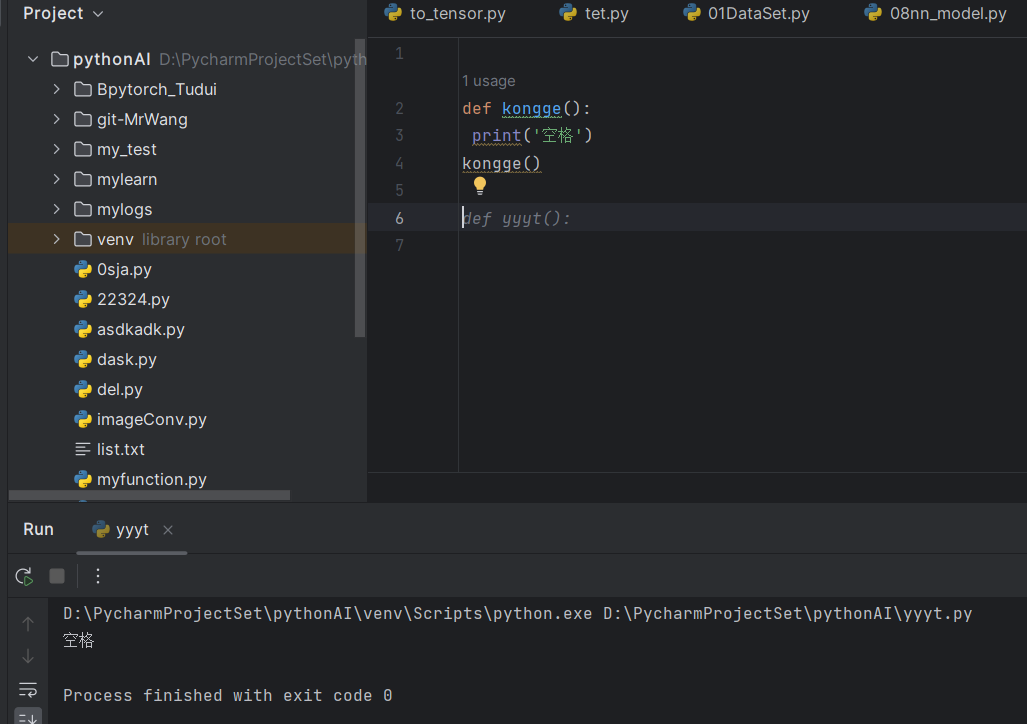Click the '1 usage' hint above kongge
1027x724 pixels.
click(489, 81)
